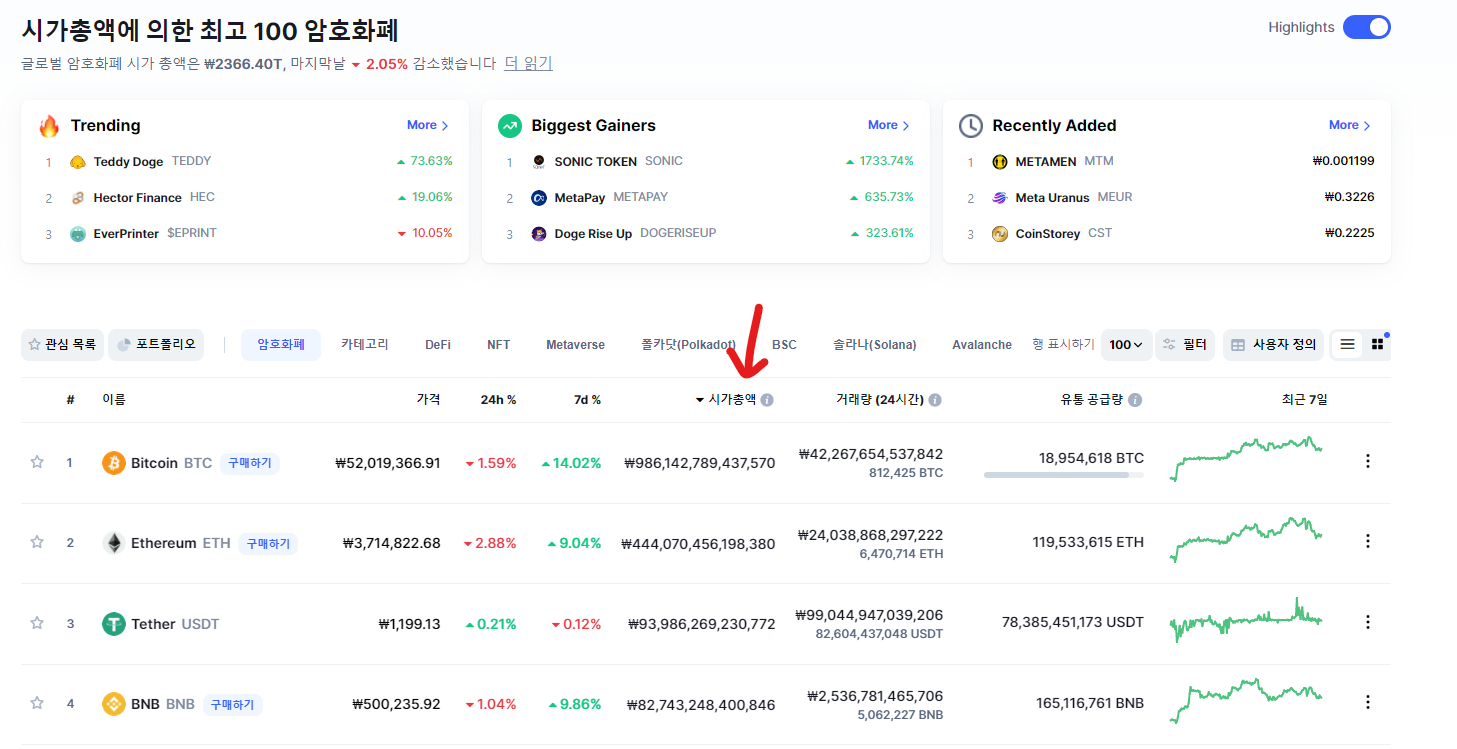Sort by the 이름 column header

(x=114, y=400)
